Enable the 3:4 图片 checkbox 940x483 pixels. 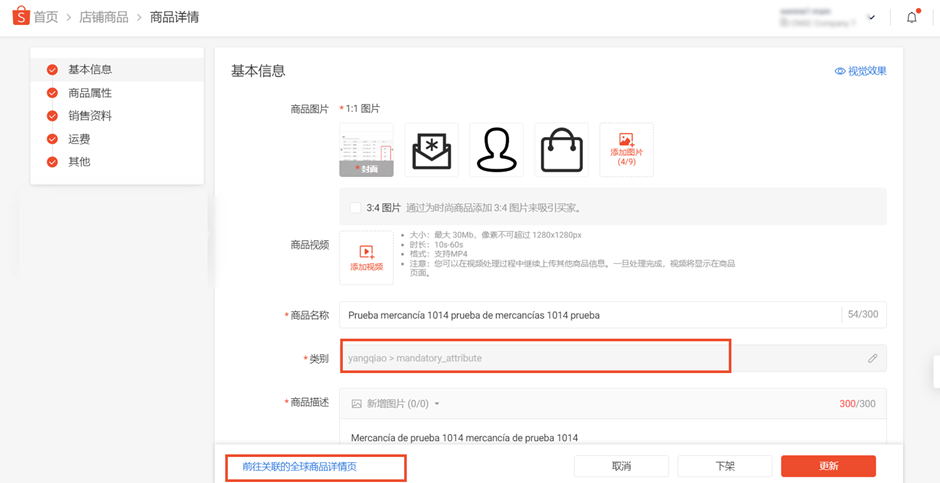pos(355,208)
